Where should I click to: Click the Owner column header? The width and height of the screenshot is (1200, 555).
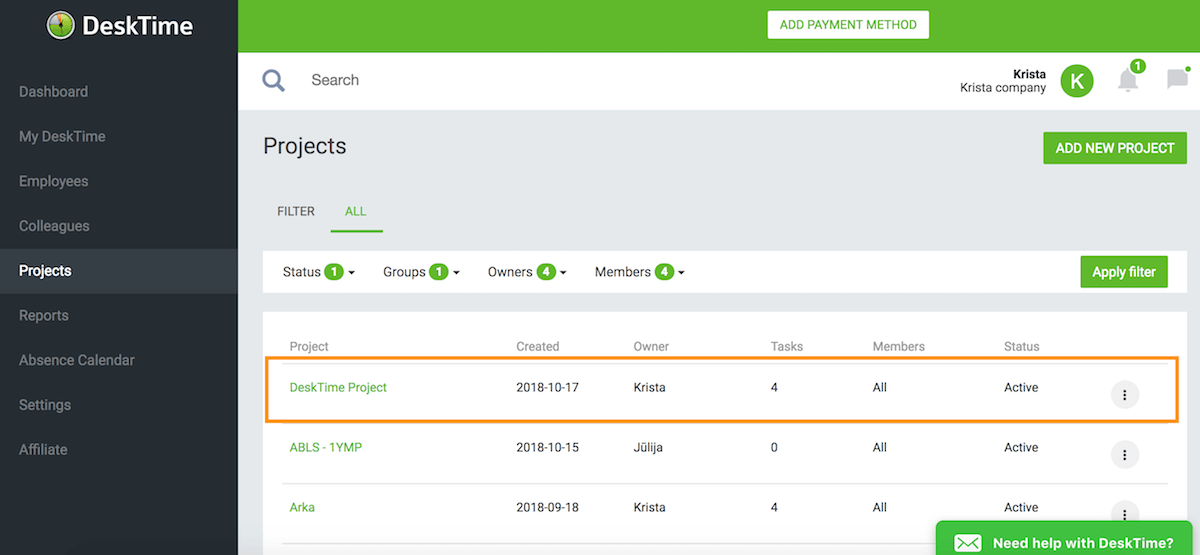coord(651,347)
